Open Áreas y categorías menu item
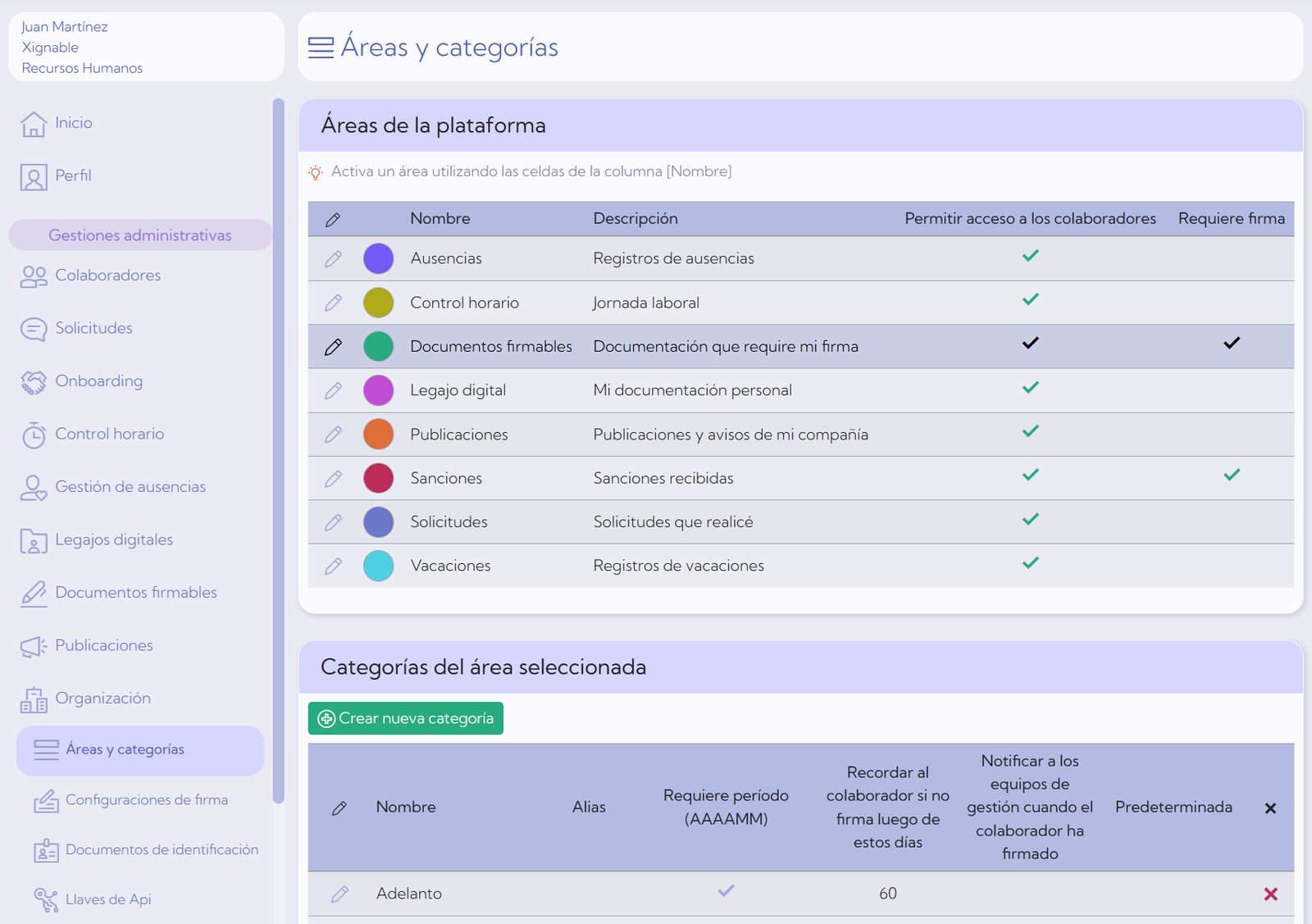 coord(140,750)
